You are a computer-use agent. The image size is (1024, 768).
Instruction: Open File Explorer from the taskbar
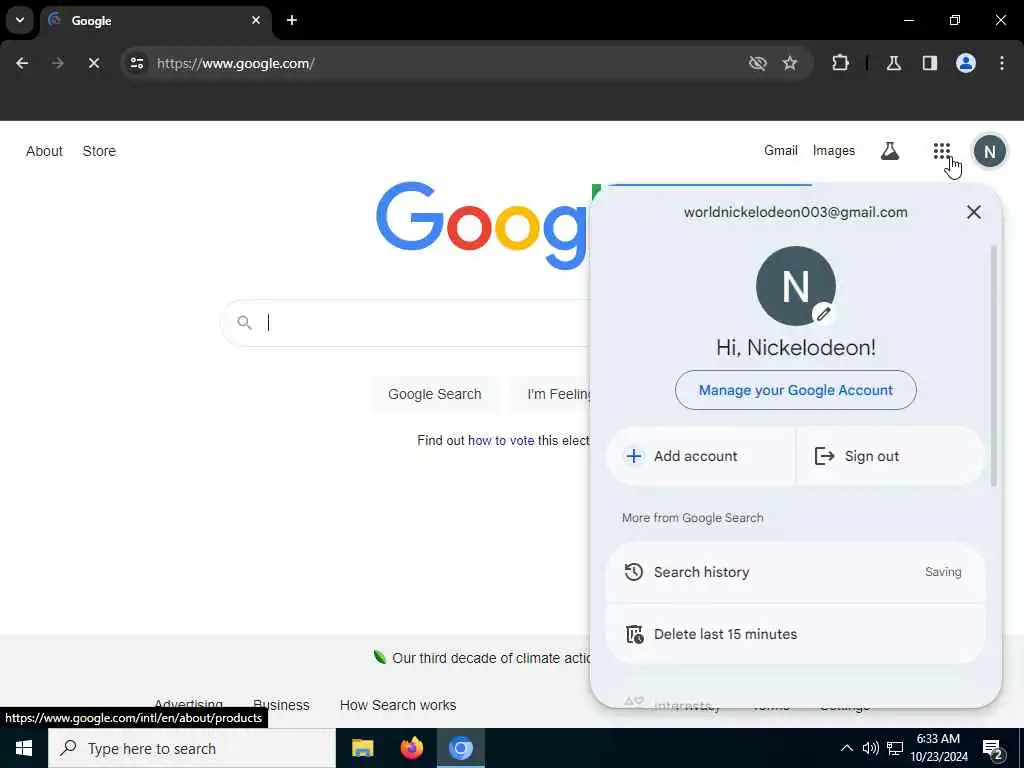coord(362,748)
